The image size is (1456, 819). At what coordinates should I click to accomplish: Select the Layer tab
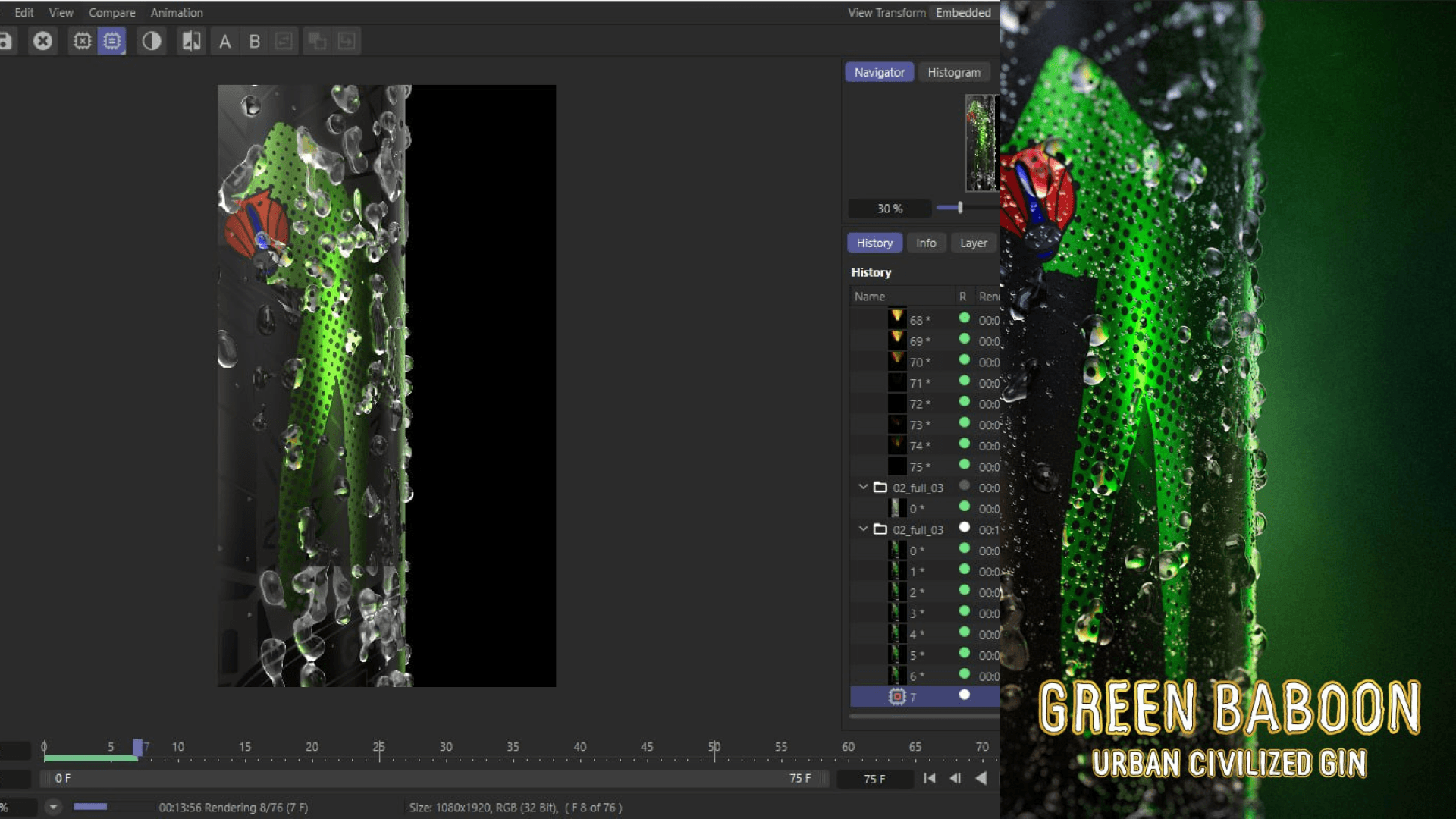[973, 243]
